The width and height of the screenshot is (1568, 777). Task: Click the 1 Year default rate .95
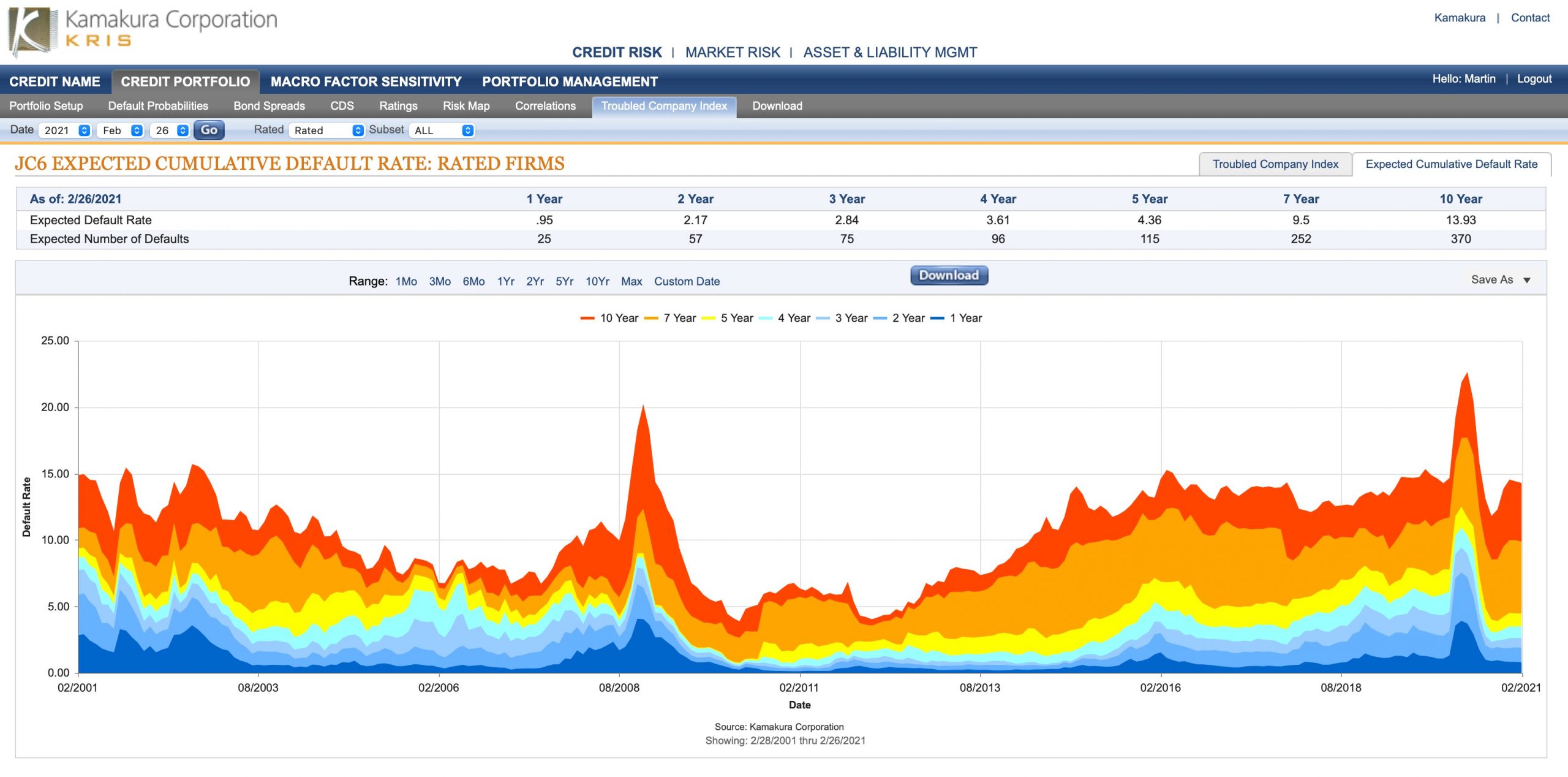coord(544,220)
